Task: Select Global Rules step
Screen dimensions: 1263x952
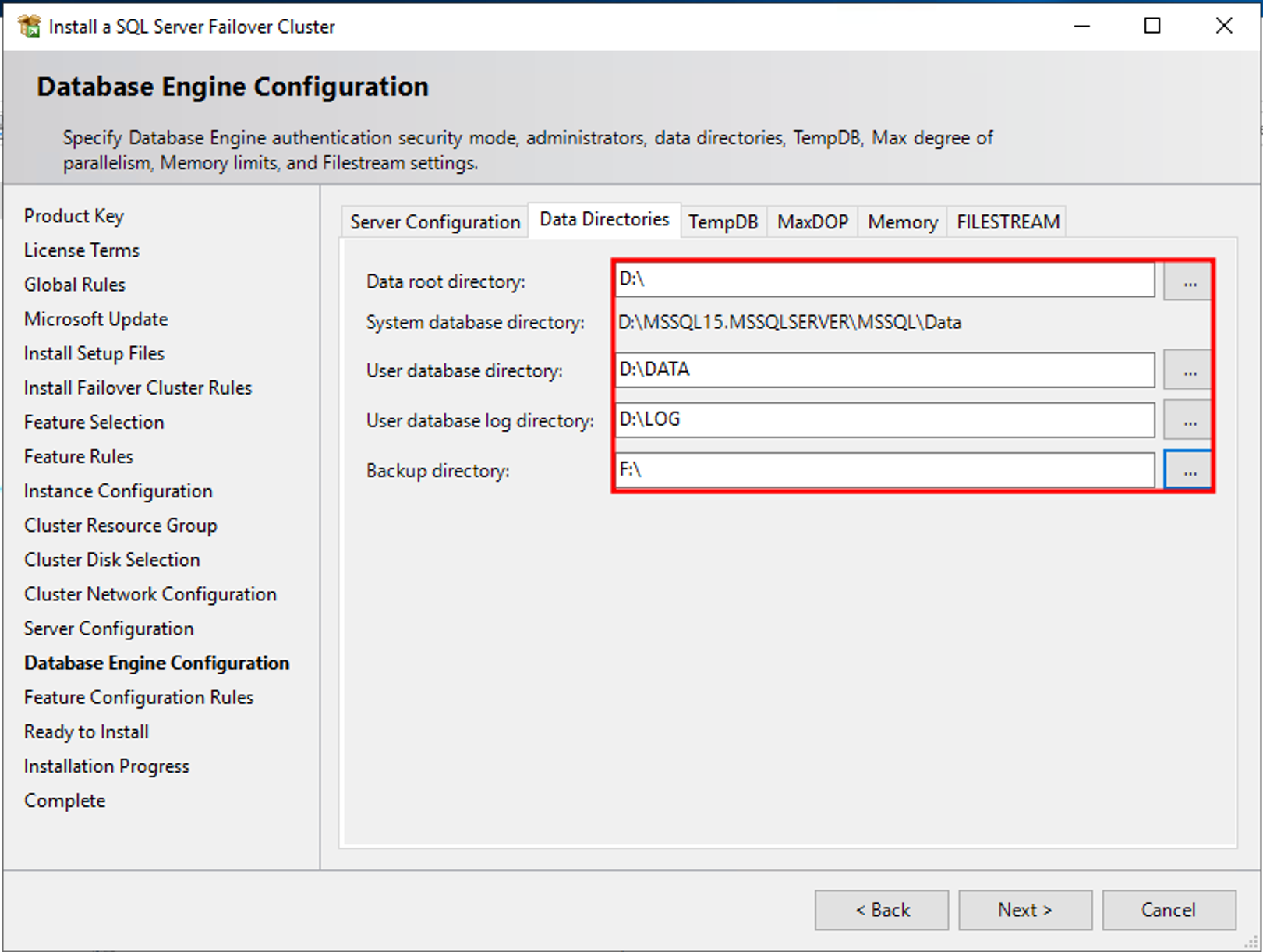Action: tap(75, 285)
